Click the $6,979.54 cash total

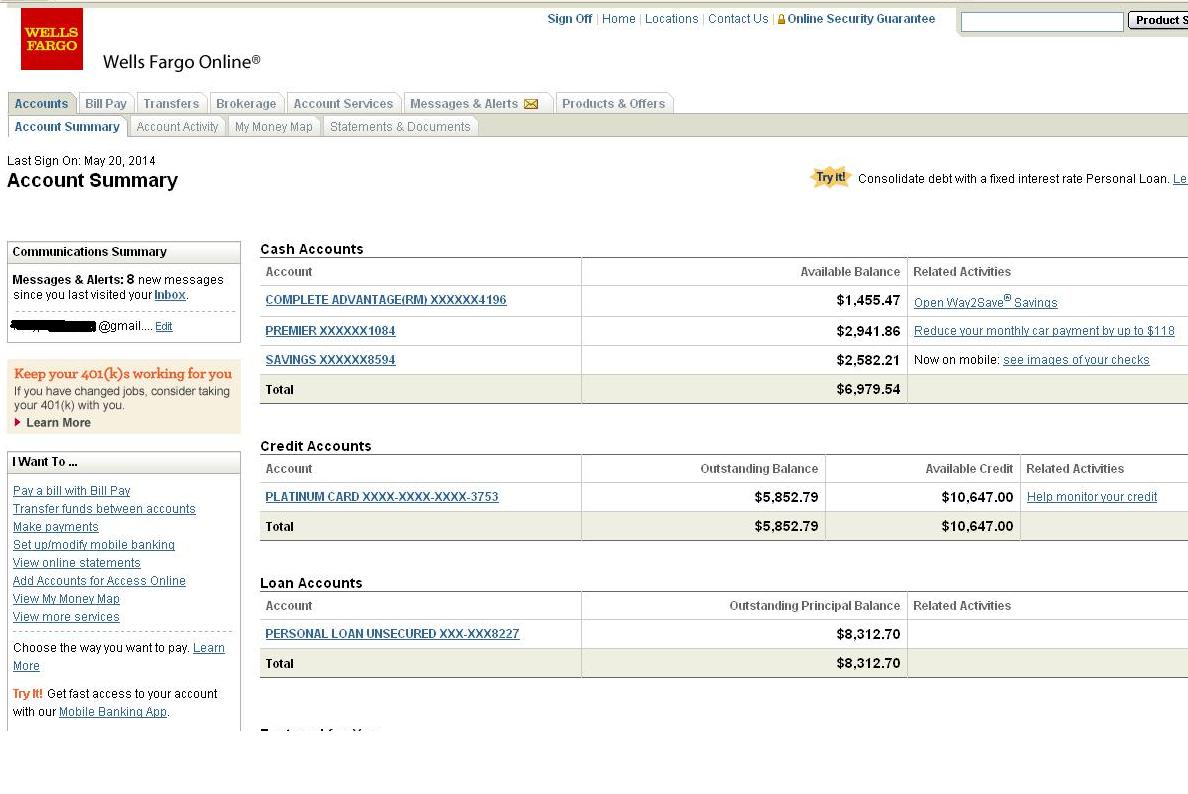868,389
